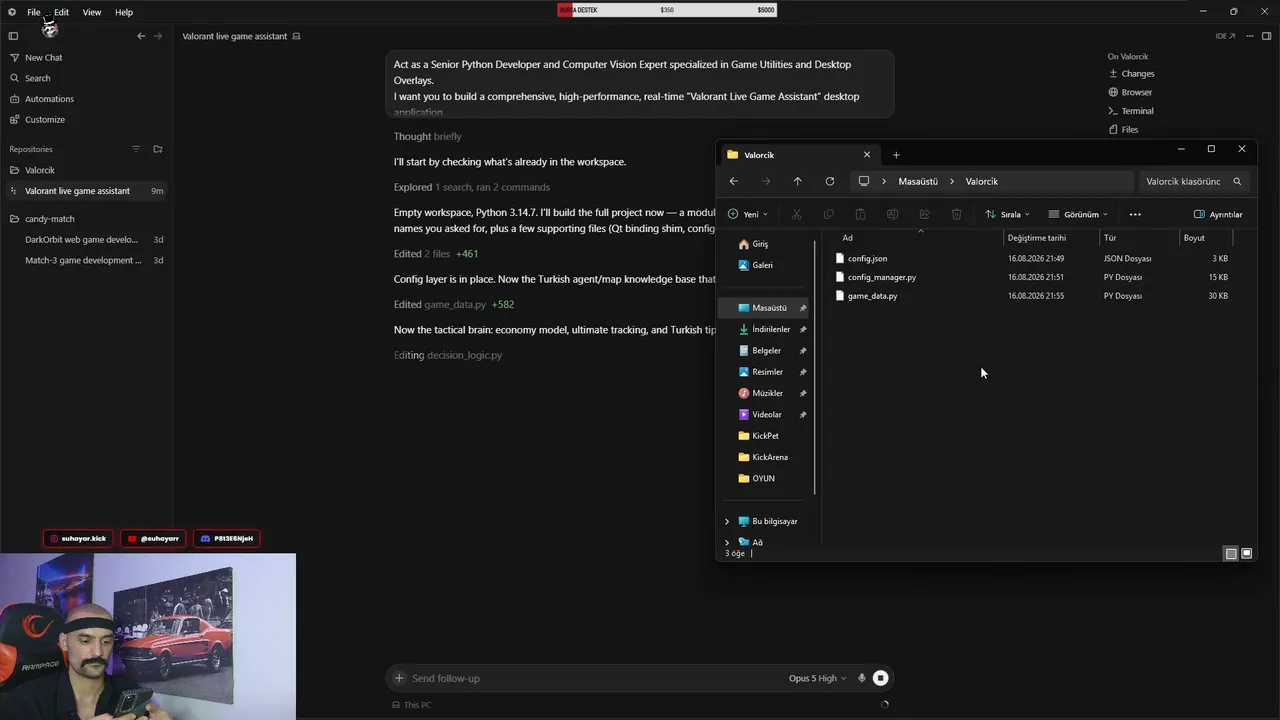Open the IDE link in the top right

pos(1225,36)
